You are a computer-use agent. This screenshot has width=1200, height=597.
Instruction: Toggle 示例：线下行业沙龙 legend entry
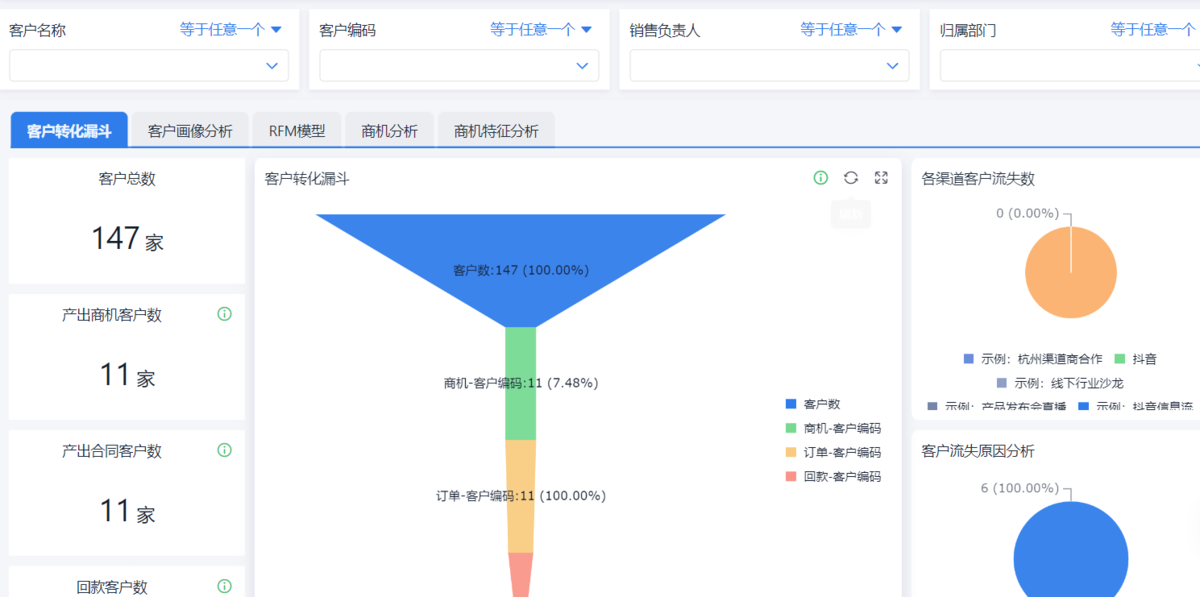(1060, 383)
